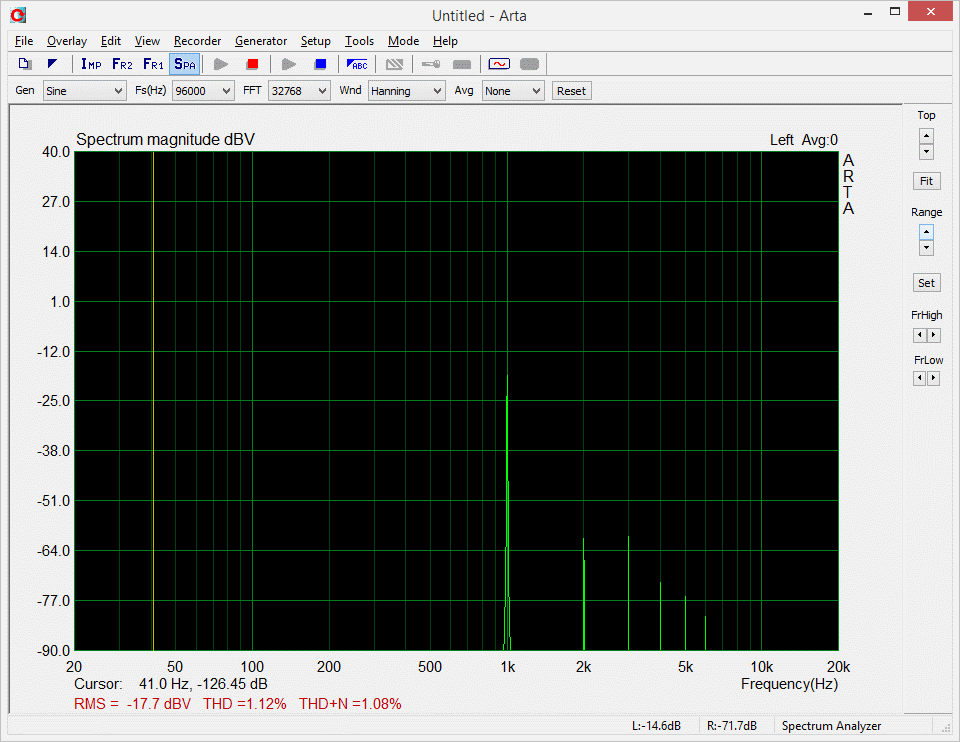Open the Mode menu
Image resolution: width=960 pixels, height=742 pixels.
coord(403,41)
